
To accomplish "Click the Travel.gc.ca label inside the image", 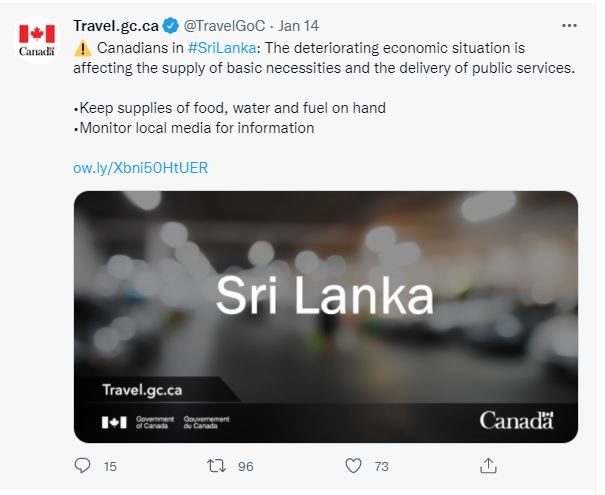I will pyautogui.click(x=141, y=388).
